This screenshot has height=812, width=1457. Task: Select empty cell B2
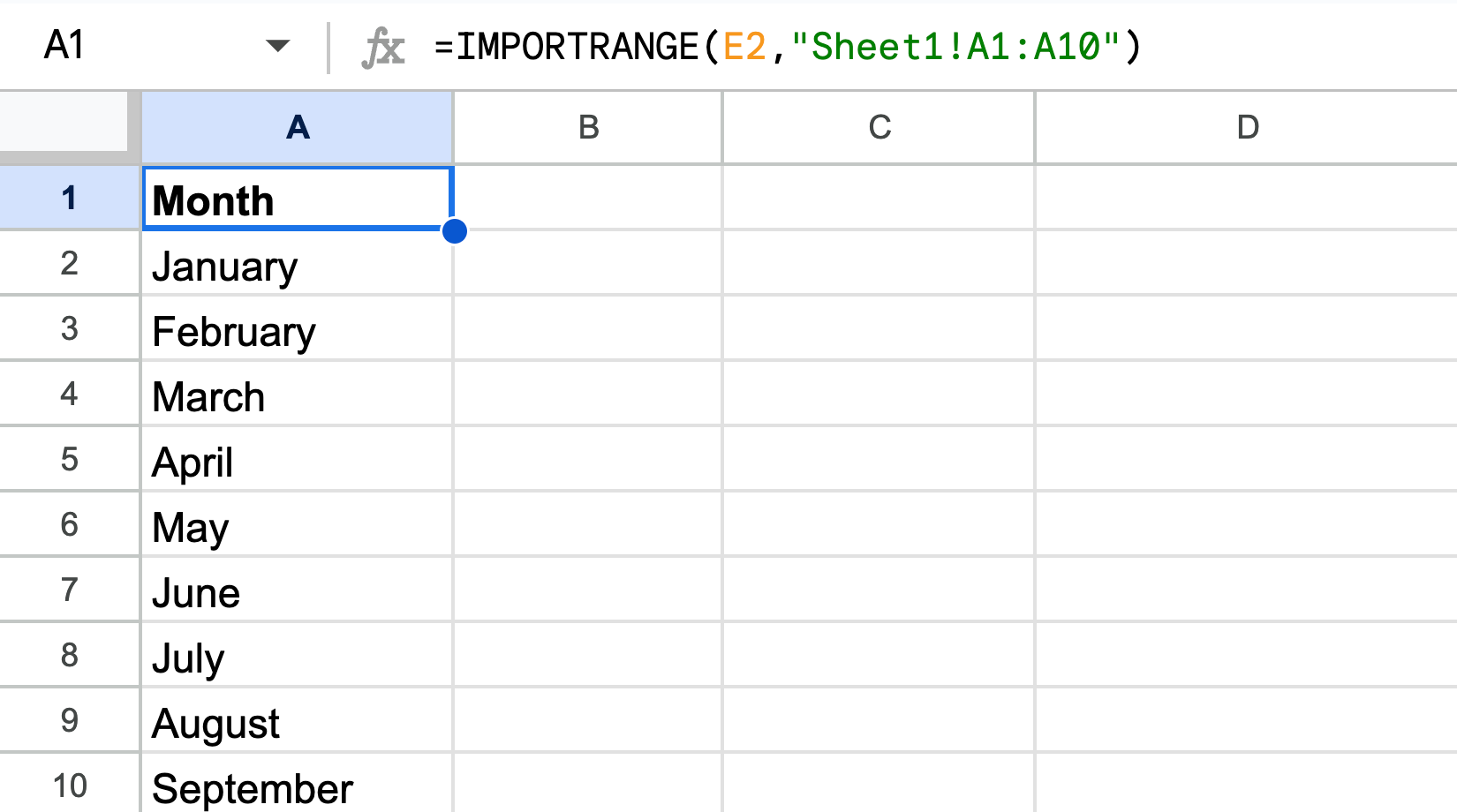587,263
